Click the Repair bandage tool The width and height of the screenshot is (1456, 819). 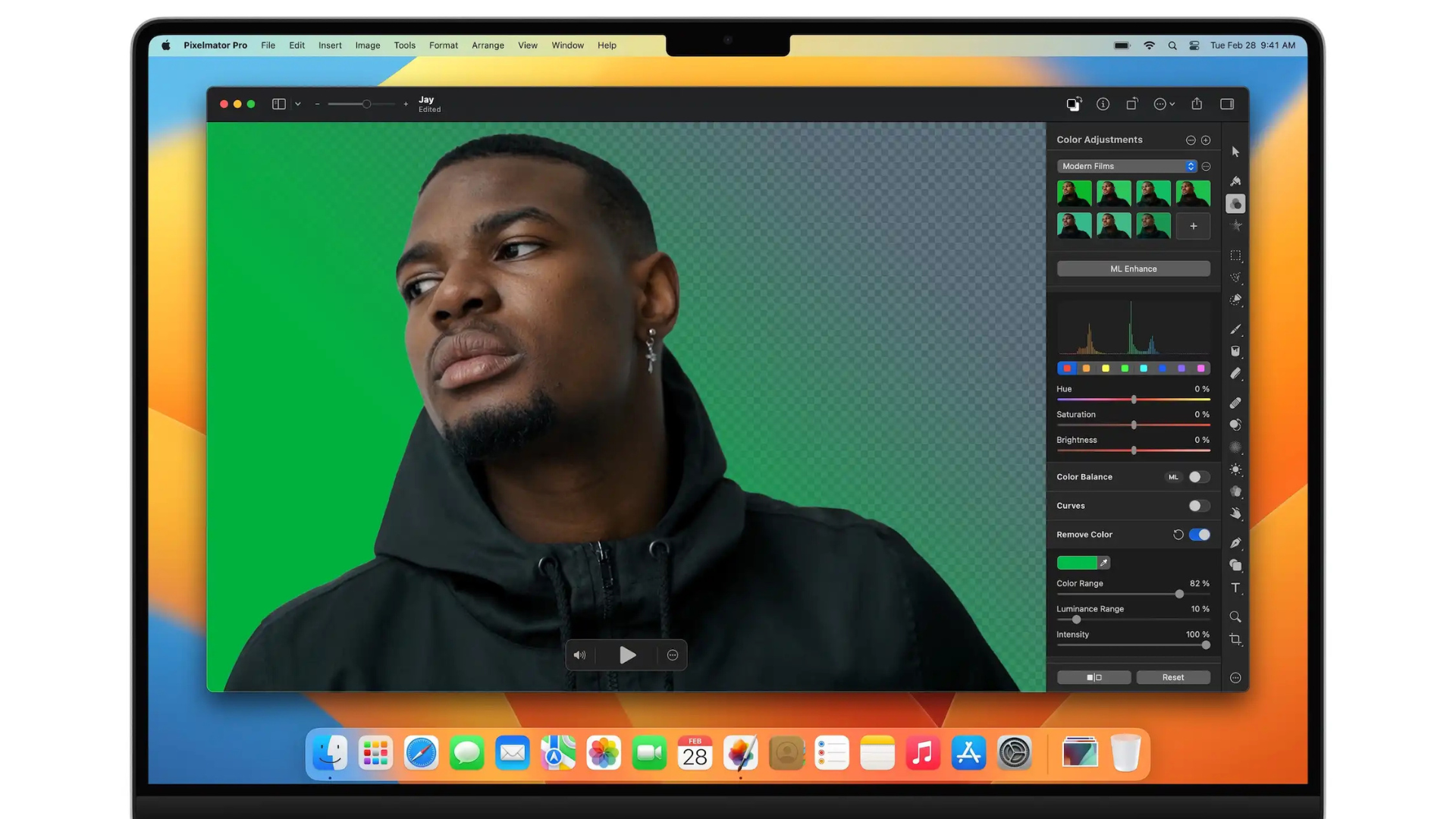[x=1235, y=403]
